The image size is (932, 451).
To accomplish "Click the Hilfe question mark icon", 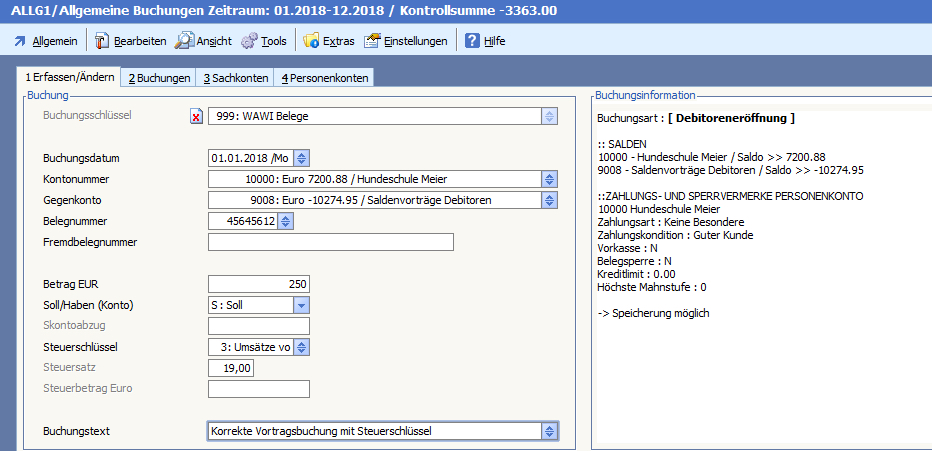I will click(x=472, y=41).
